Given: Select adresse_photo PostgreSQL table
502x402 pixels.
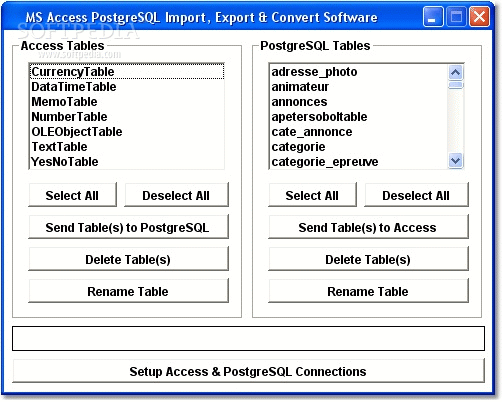Looking at the screenshot, I should [359, 72].
